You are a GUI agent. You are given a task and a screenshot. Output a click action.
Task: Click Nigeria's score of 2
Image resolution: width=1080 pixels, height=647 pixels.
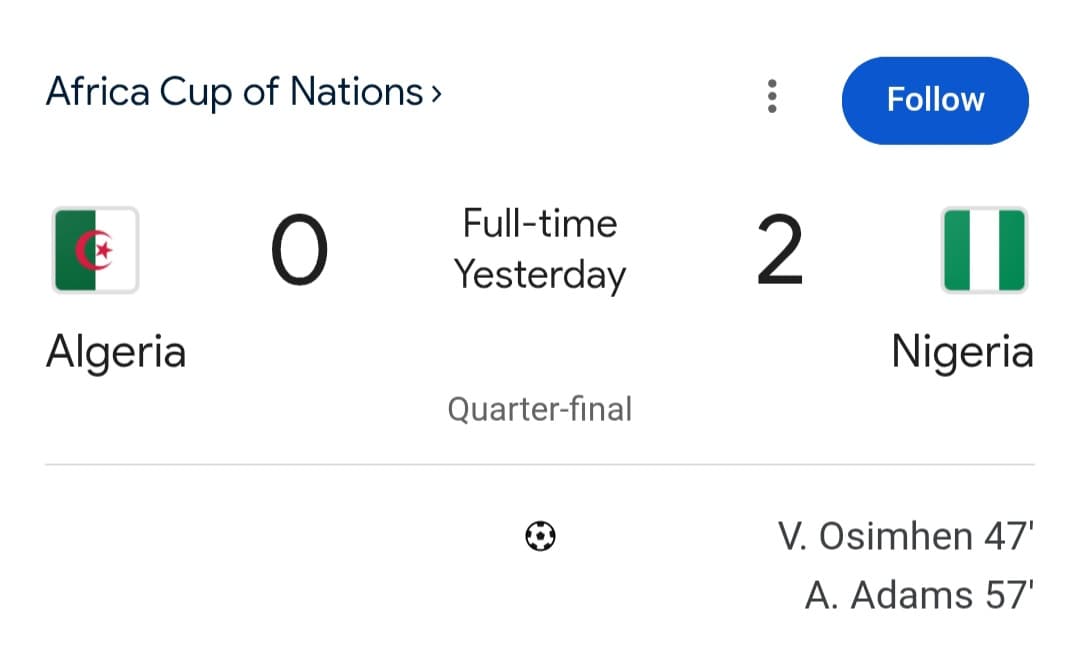(x=781, y=250)
